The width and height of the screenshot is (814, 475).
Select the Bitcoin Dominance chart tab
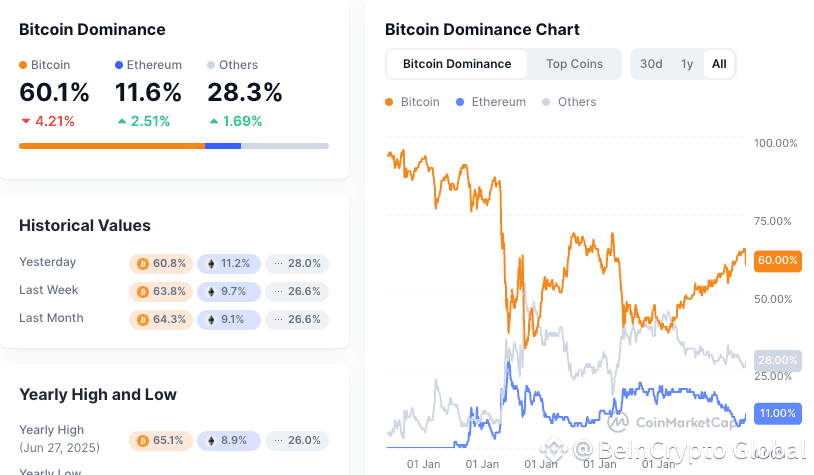pos(457,64)
